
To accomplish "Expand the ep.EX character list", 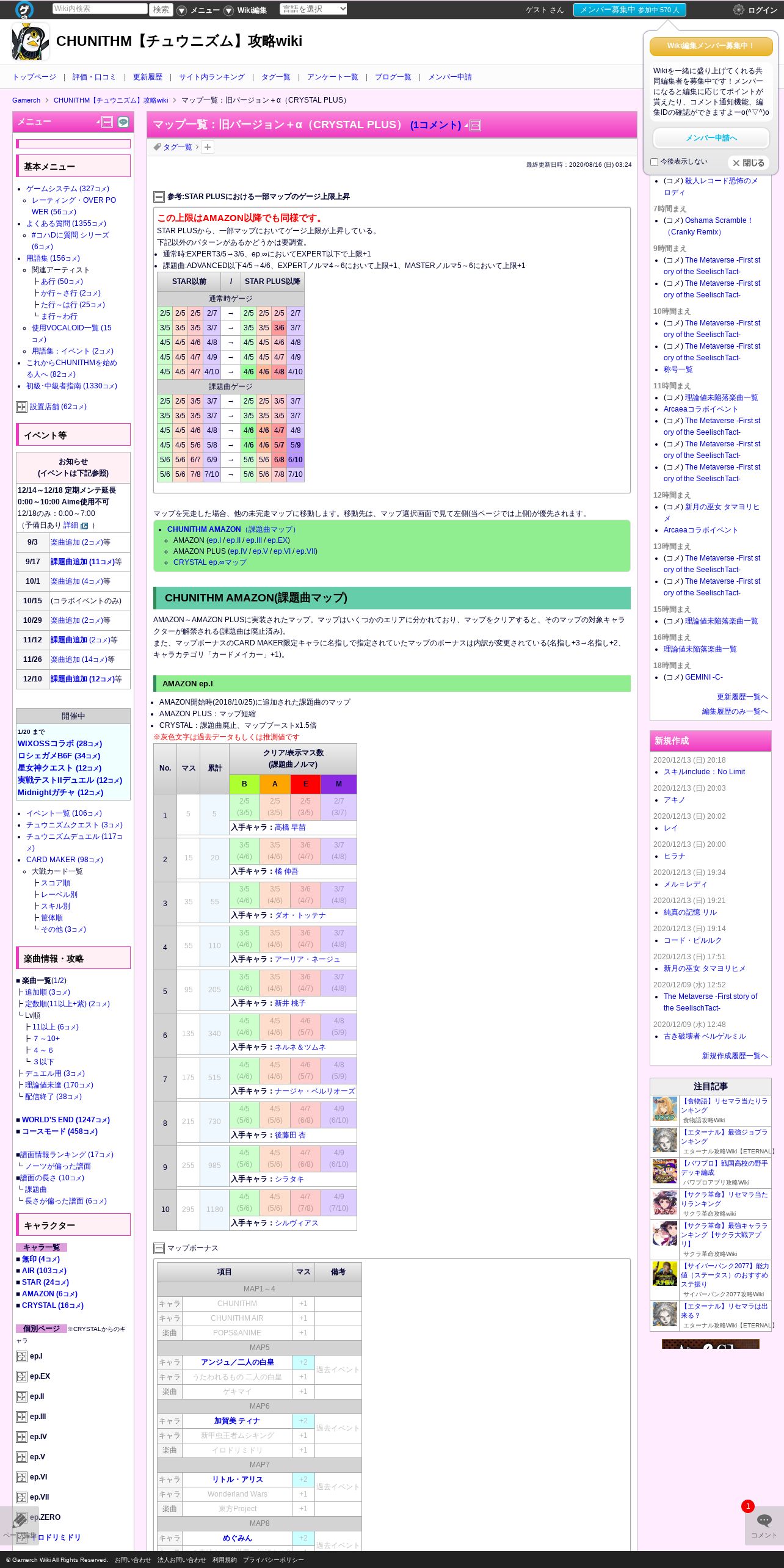I will [x=21, y=1377].
